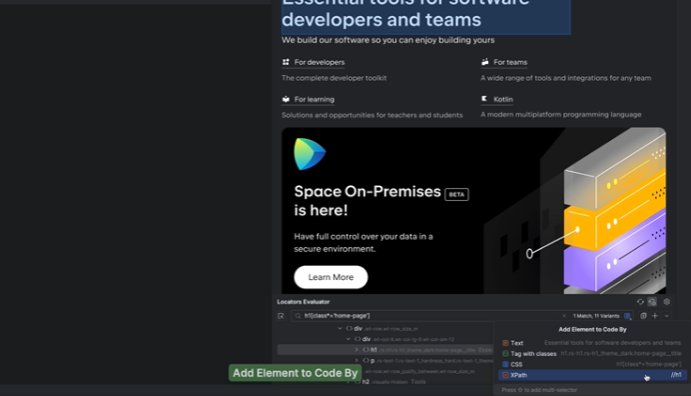This screenshot has height=396, width=691.
Task: Click the Learn More button
Action: [x=331, y=277]
